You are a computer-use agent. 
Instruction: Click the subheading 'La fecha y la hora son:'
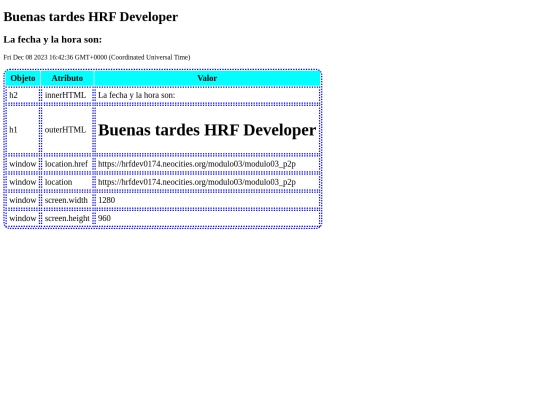point(53,40)
